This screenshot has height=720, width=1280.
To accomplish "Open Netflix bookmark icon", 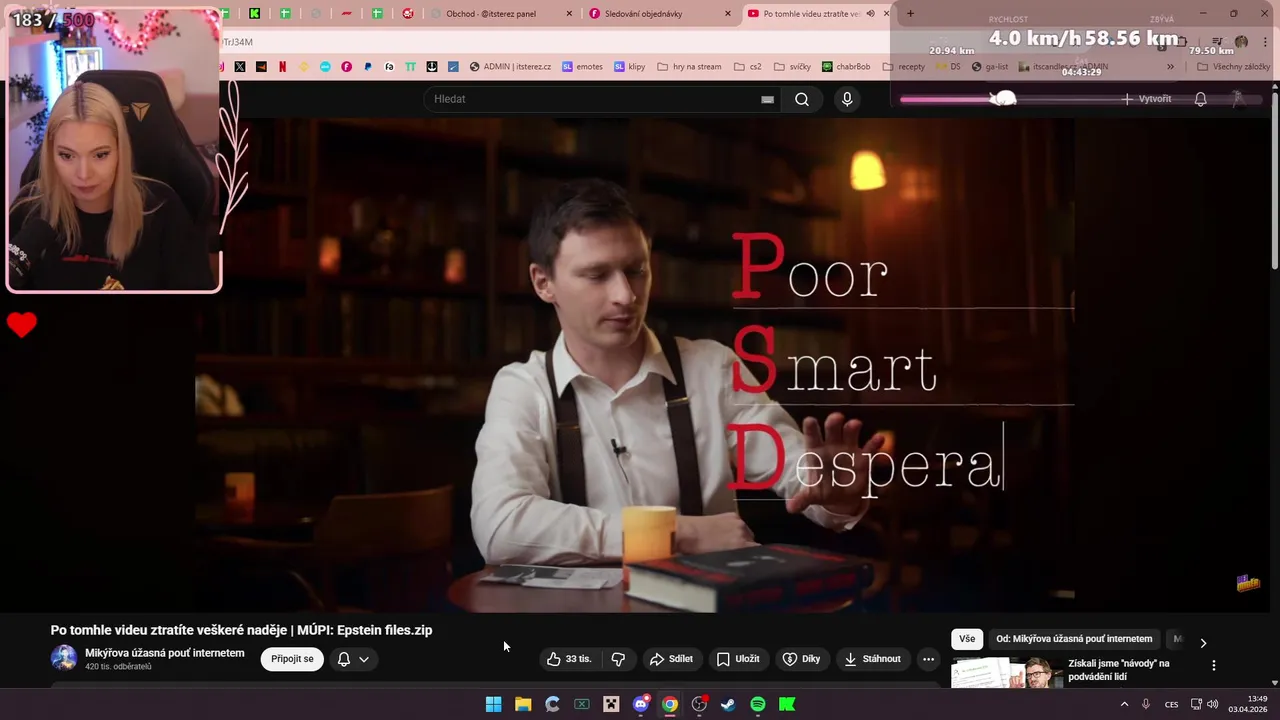I will tap(282, 67).
